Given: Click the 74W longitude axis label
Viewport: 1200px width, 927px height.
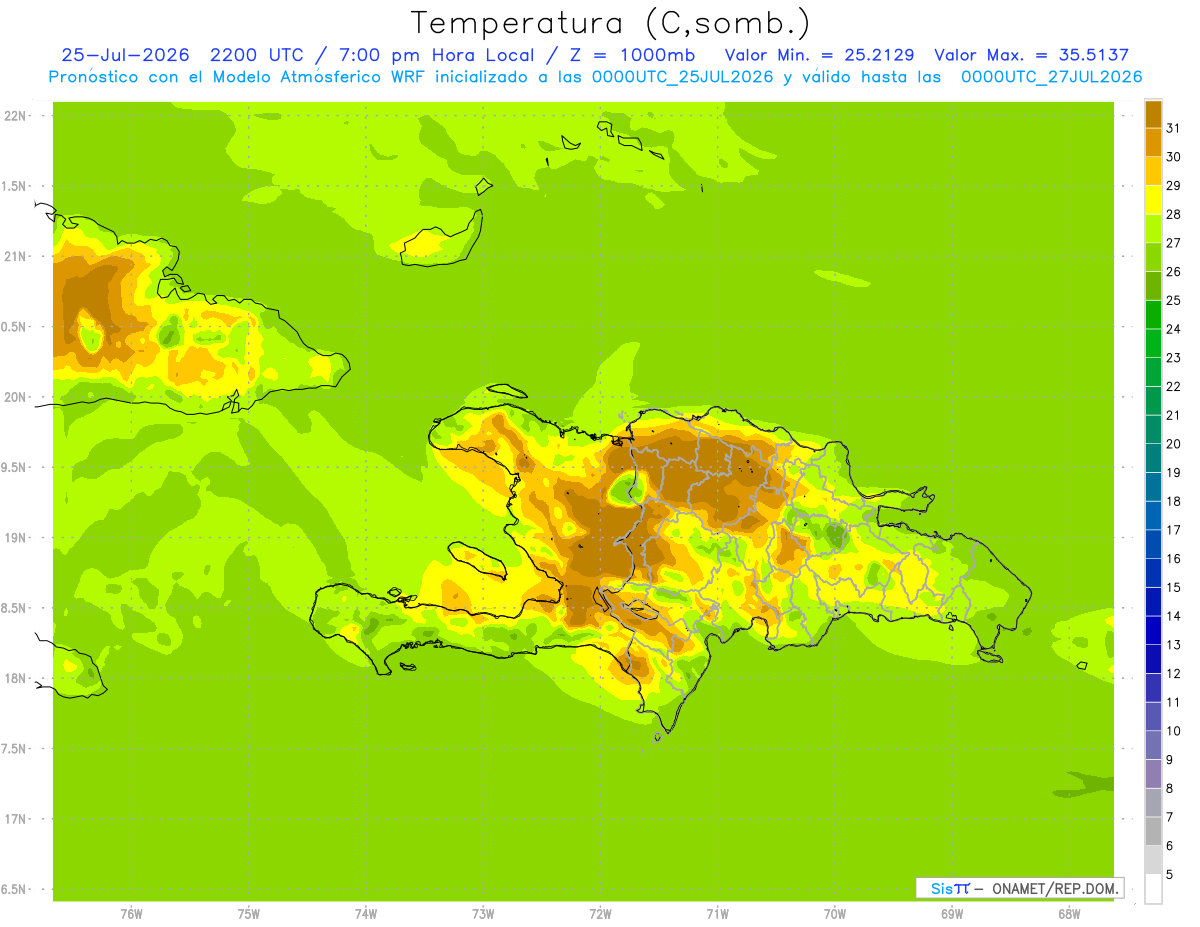Looking at the screenshot, I should tap(366, 913).
